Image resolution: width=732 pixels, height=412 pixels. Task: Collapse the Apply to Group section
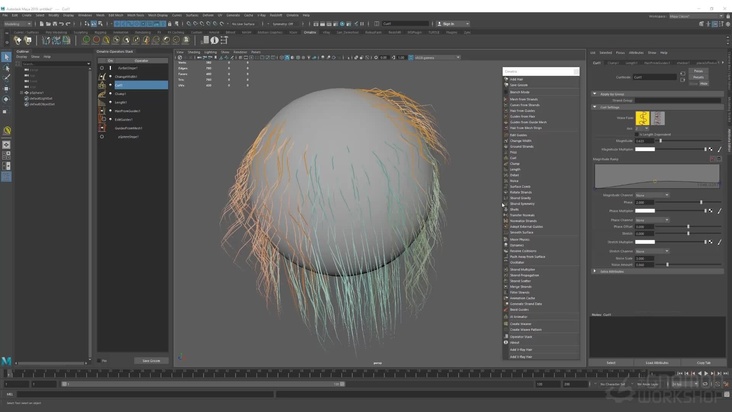(595, 94)
